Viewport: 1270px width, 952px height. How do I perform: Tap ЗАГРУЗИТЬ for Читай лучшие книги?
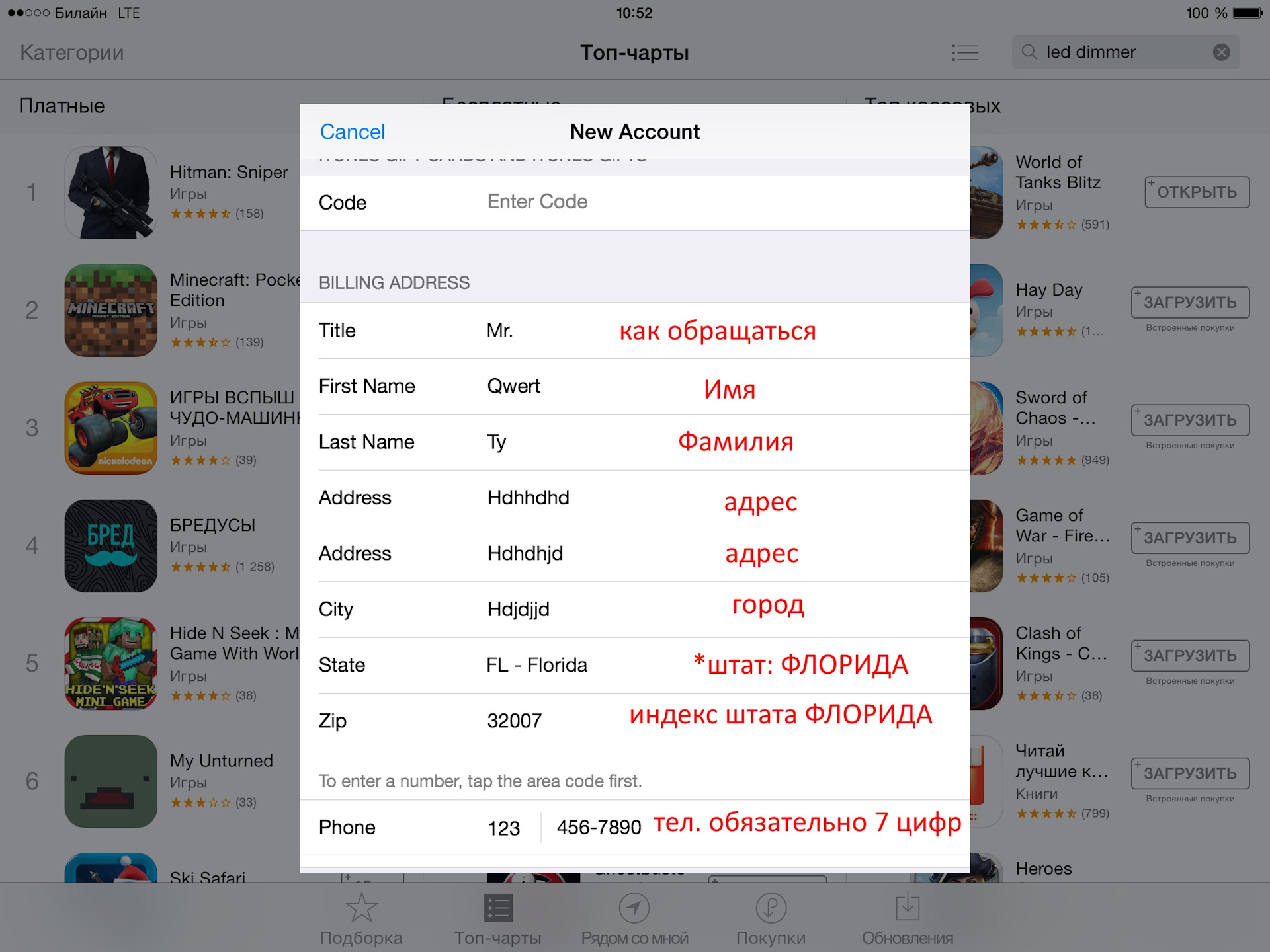1190,773
